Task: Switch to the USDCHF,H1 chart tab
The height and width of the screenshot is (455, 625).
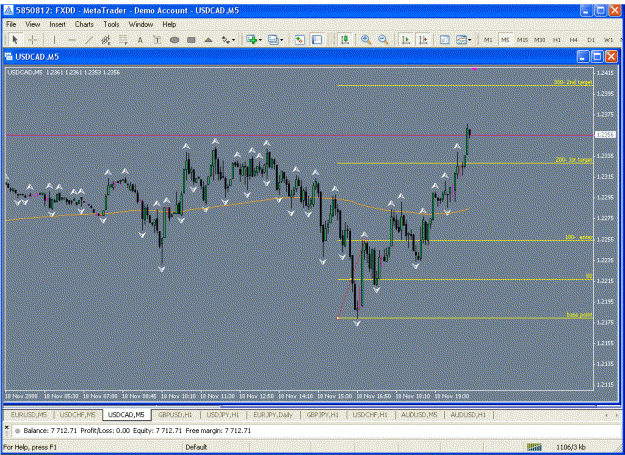Action: [370, 415]
